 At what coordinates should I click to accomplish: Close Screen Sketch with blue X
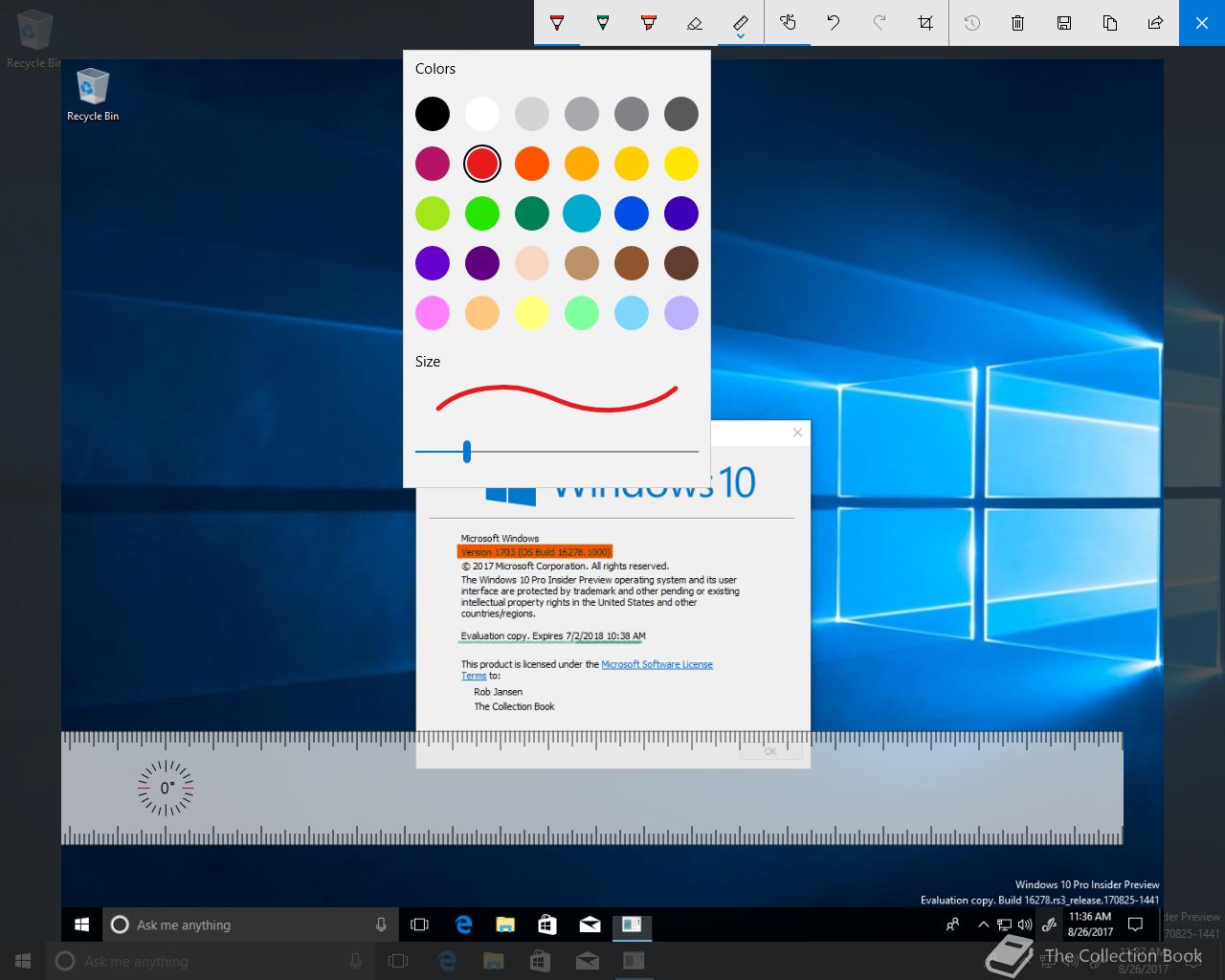click(1202, 23)
